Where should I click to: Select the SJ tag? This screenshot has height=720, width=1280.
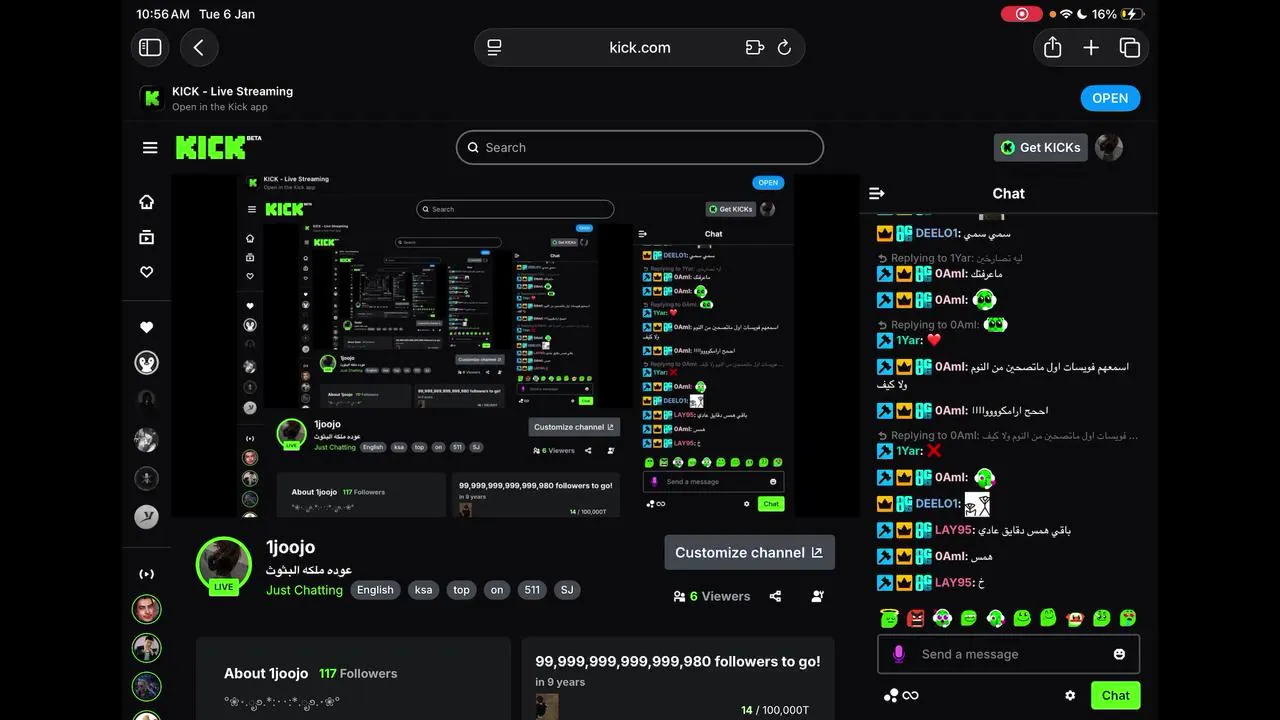567,590
